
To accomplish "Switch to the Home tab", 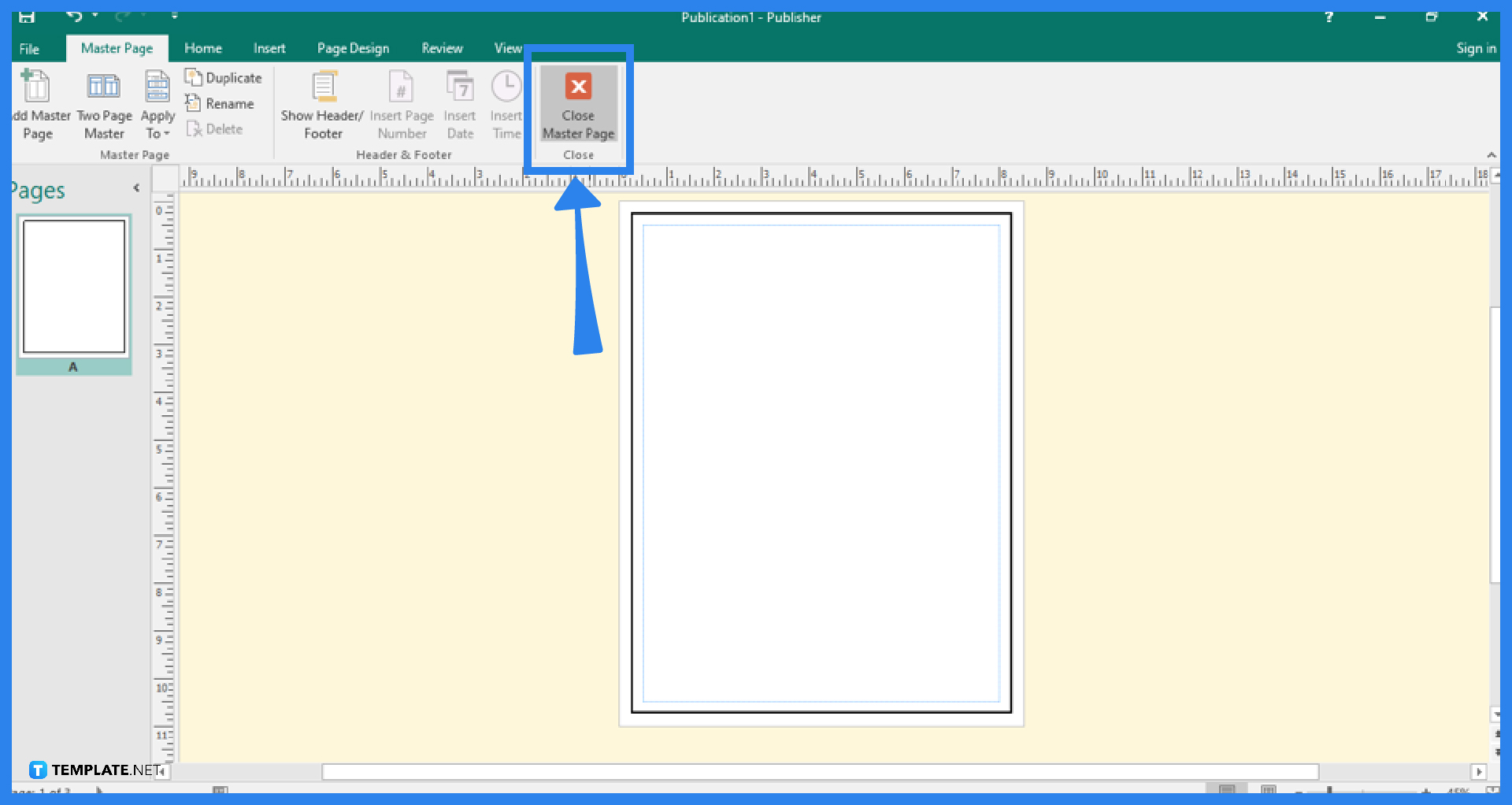I will pos(202,48).
